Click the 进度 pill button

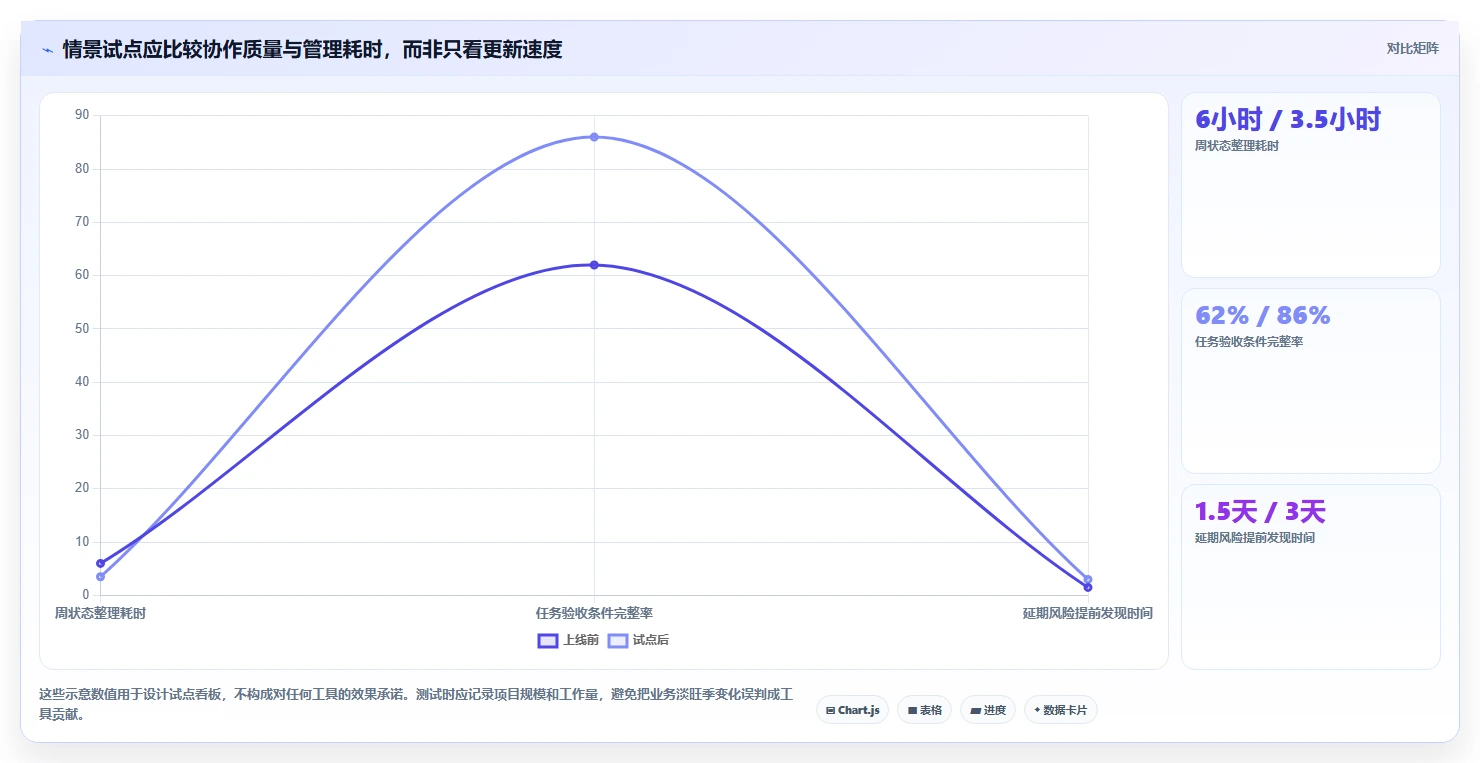988,710
